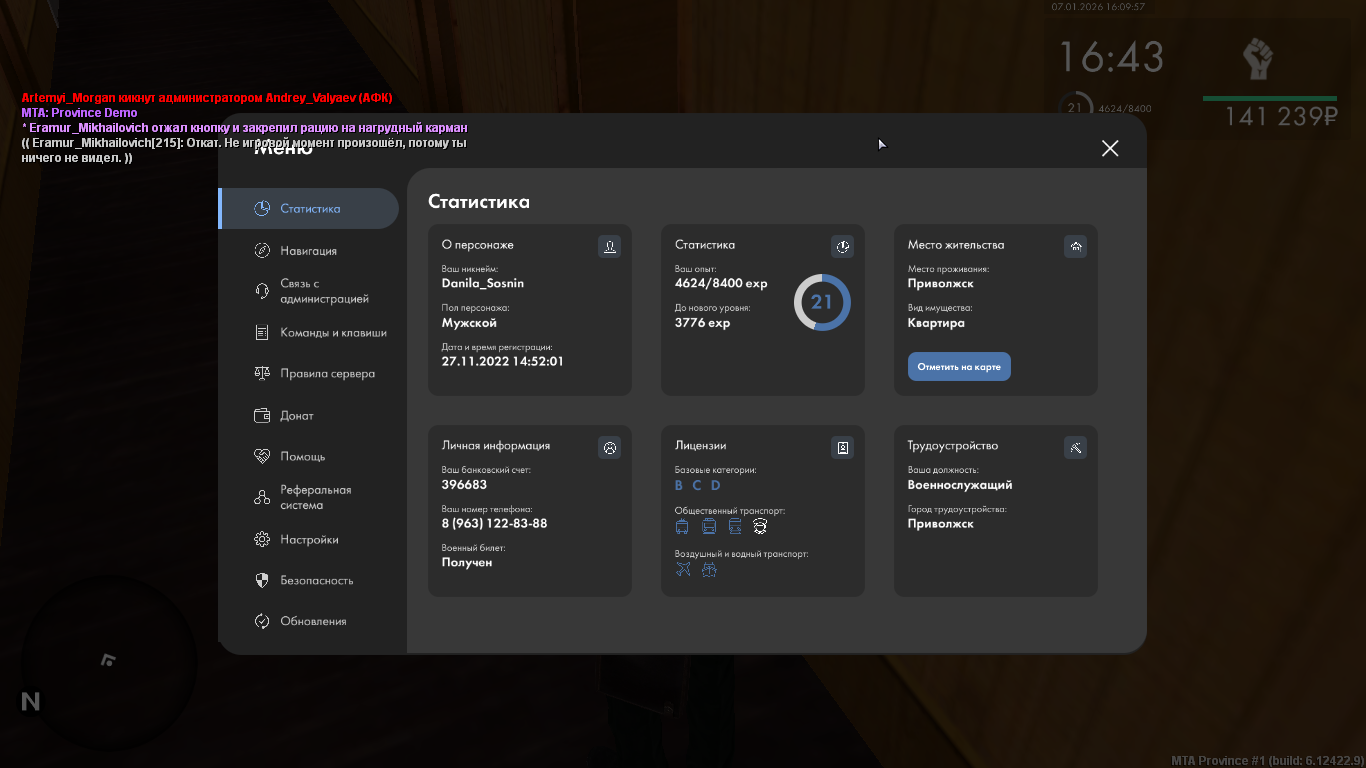This screenshot has height=768, width=1366.
Task: Click the licenses card badge icon
Action: pos(843,447)
